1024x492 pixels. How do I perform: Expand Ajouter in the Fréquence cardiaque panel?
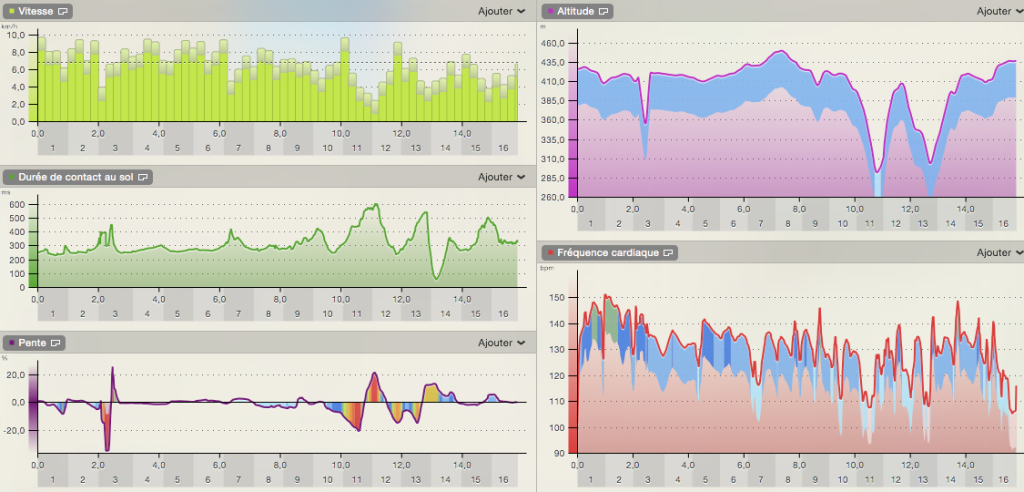tap(1000, 253)
